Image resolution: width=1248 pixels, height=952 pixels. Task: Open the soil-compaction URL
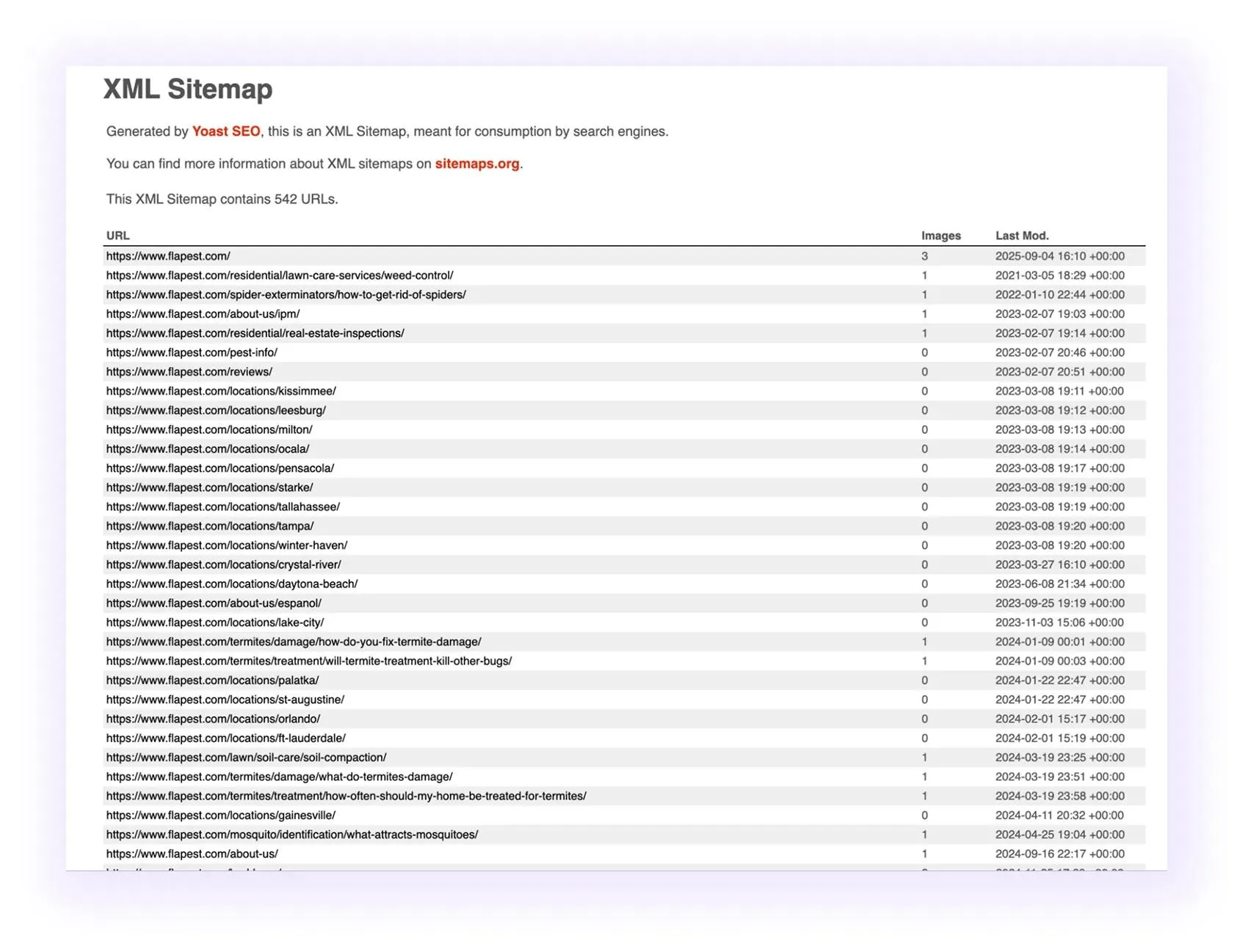[246, 757]
